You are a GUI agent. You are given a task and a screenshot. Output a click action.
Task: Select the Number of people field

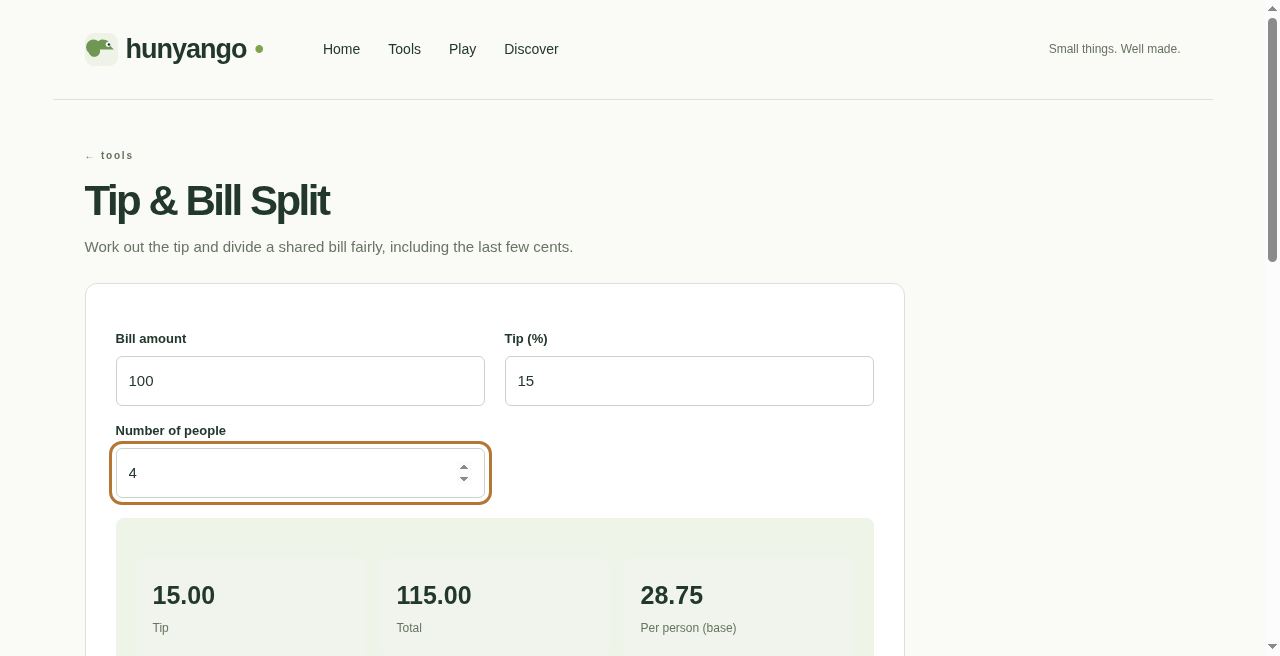tap(300, 473)
